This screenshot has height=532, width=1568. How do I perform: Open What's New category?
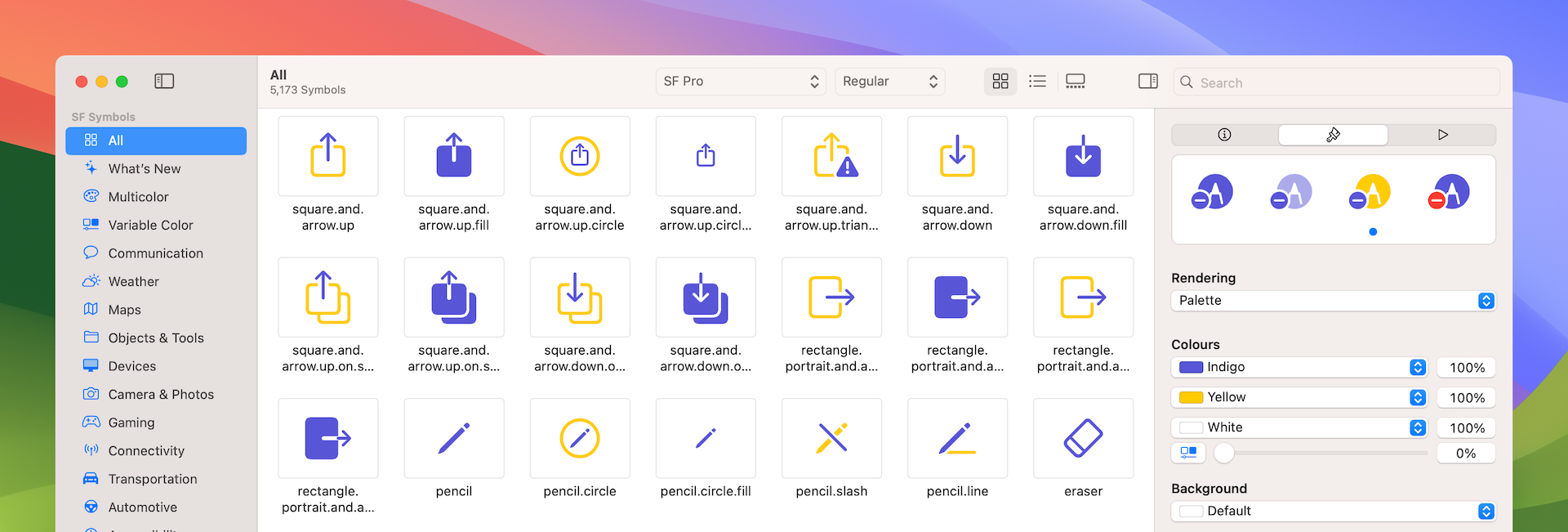click(x=156, y=168)
